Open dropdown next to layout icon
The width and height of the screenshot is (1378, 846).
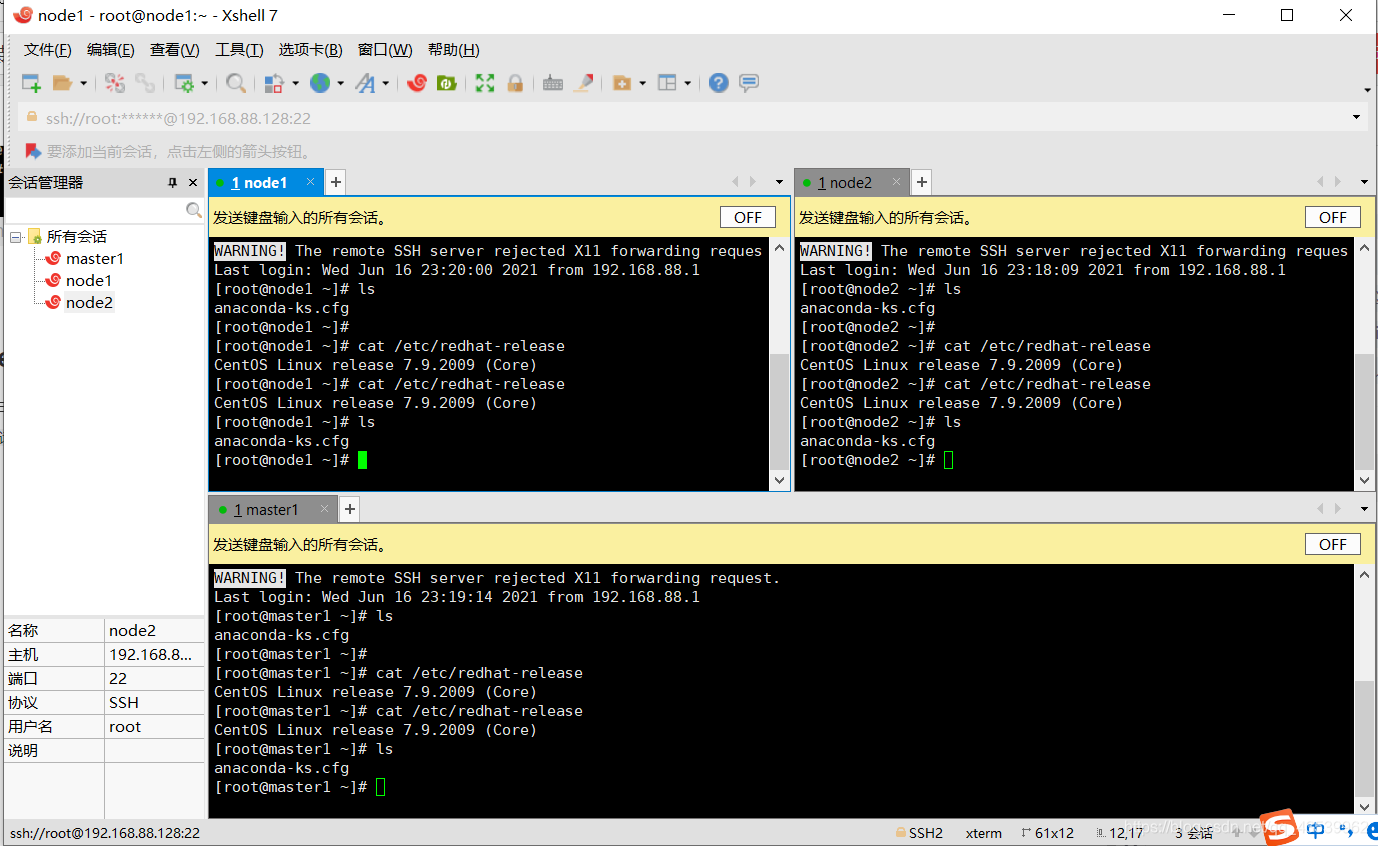(688, 84)
